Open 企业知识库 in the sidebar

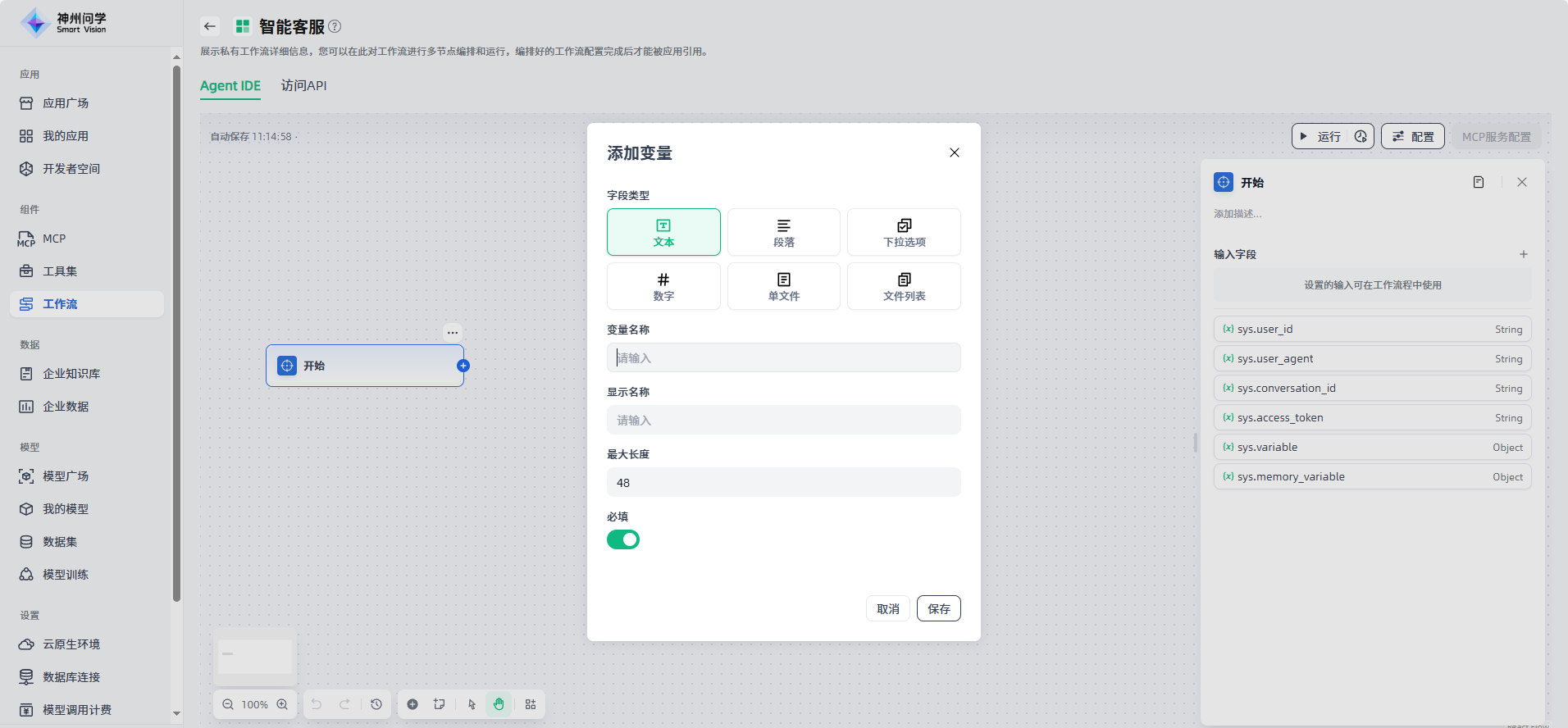[71, 374]
